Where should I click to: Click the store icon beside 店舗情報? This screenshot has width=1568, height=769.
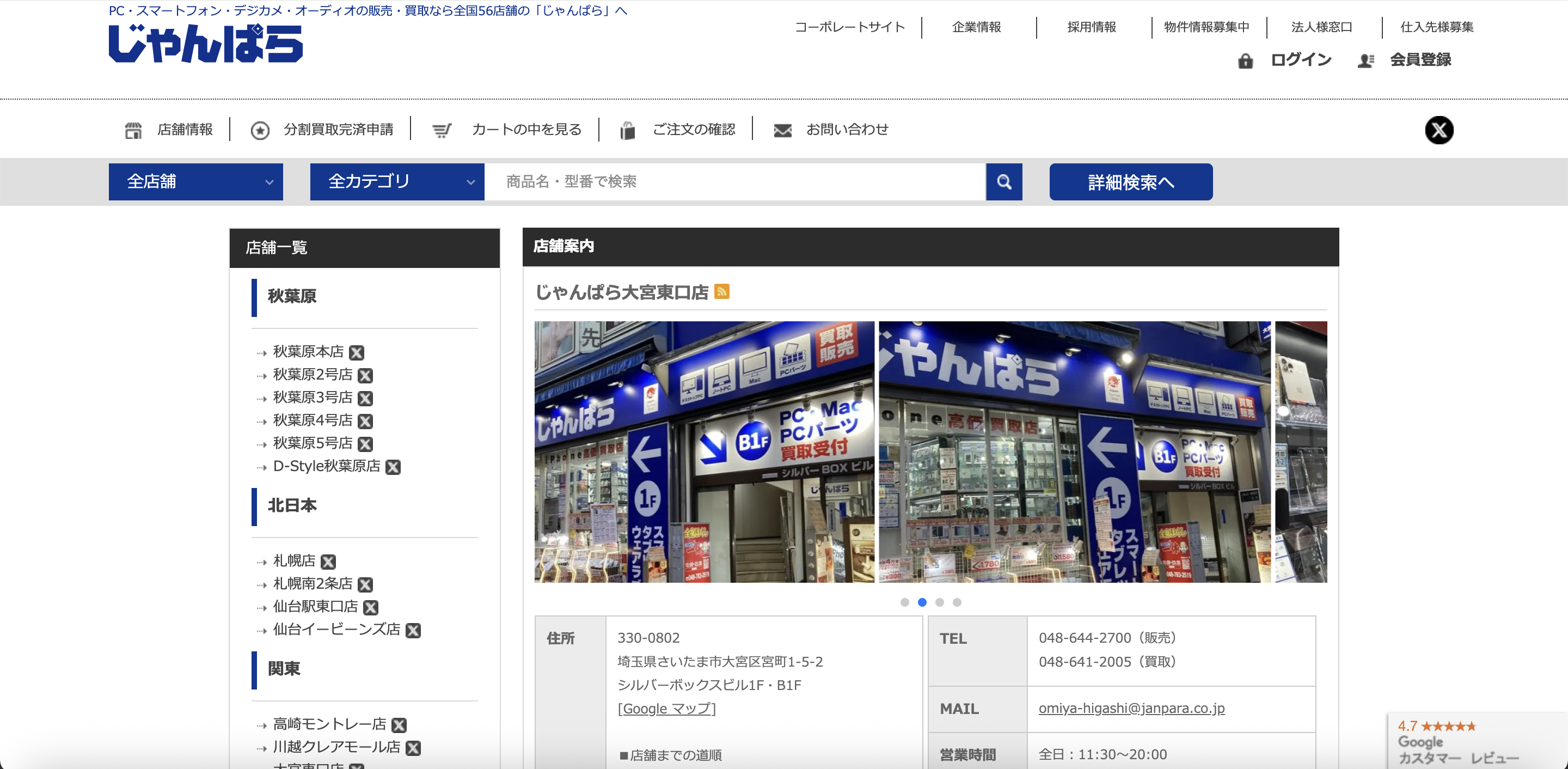point(133,130)
